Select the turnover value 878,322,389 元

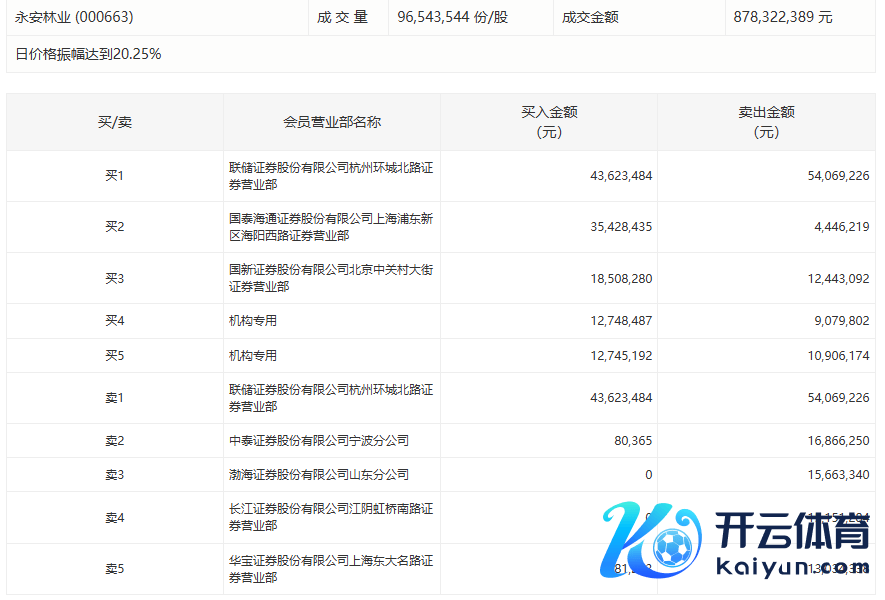click(x=782, y=17)
